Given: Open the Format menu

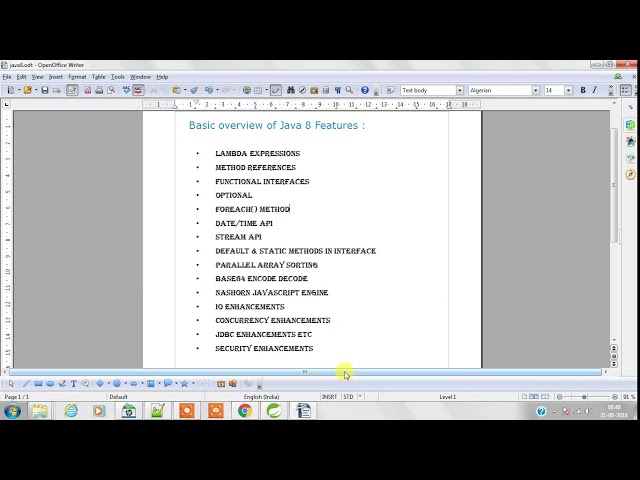Looking at the screenshot, I should tap(77, 77).
